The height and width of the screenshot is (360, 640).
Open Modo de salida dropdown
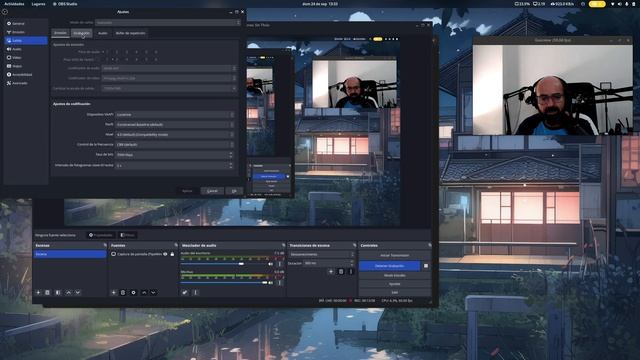click(x=167, y=22)
